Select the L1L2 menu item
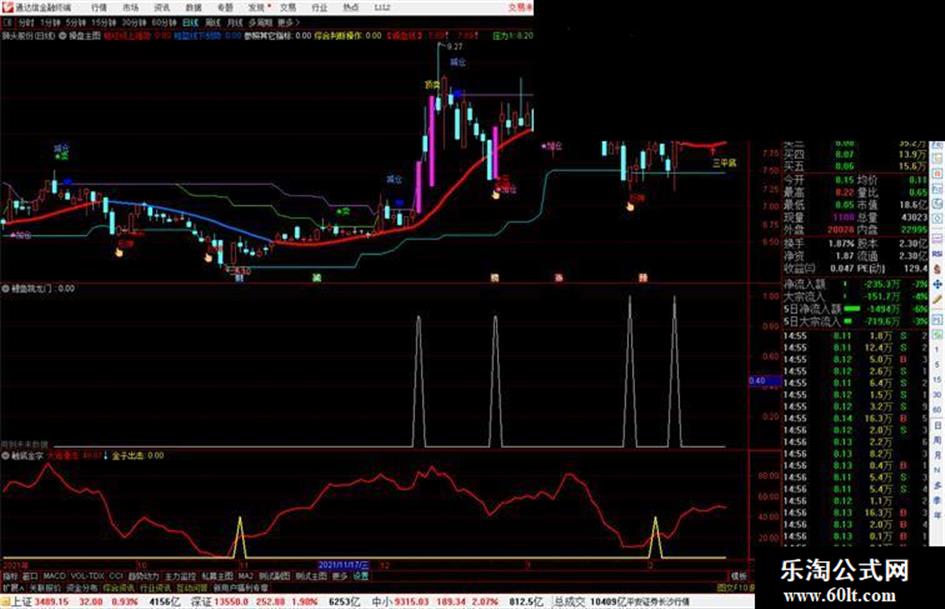 (382, 8)
